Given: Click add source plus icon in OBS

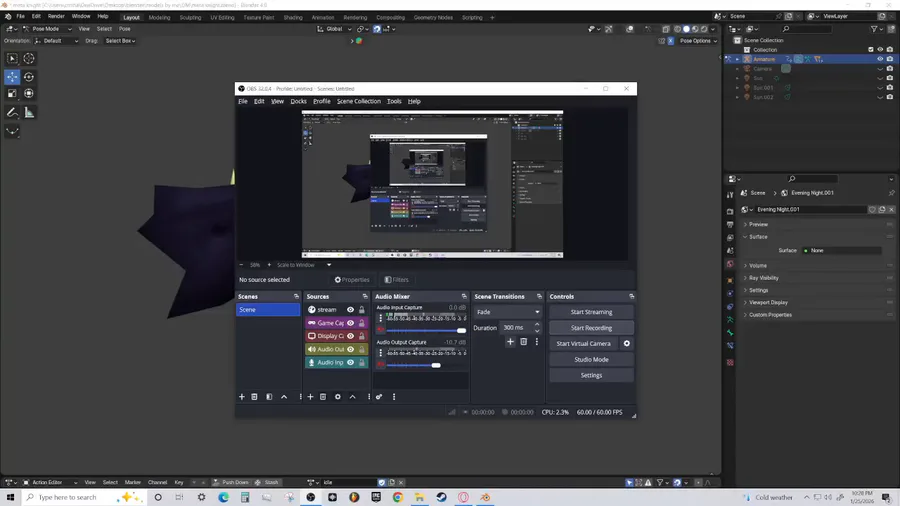Looking at the screenshot, I should coord(311,397).
